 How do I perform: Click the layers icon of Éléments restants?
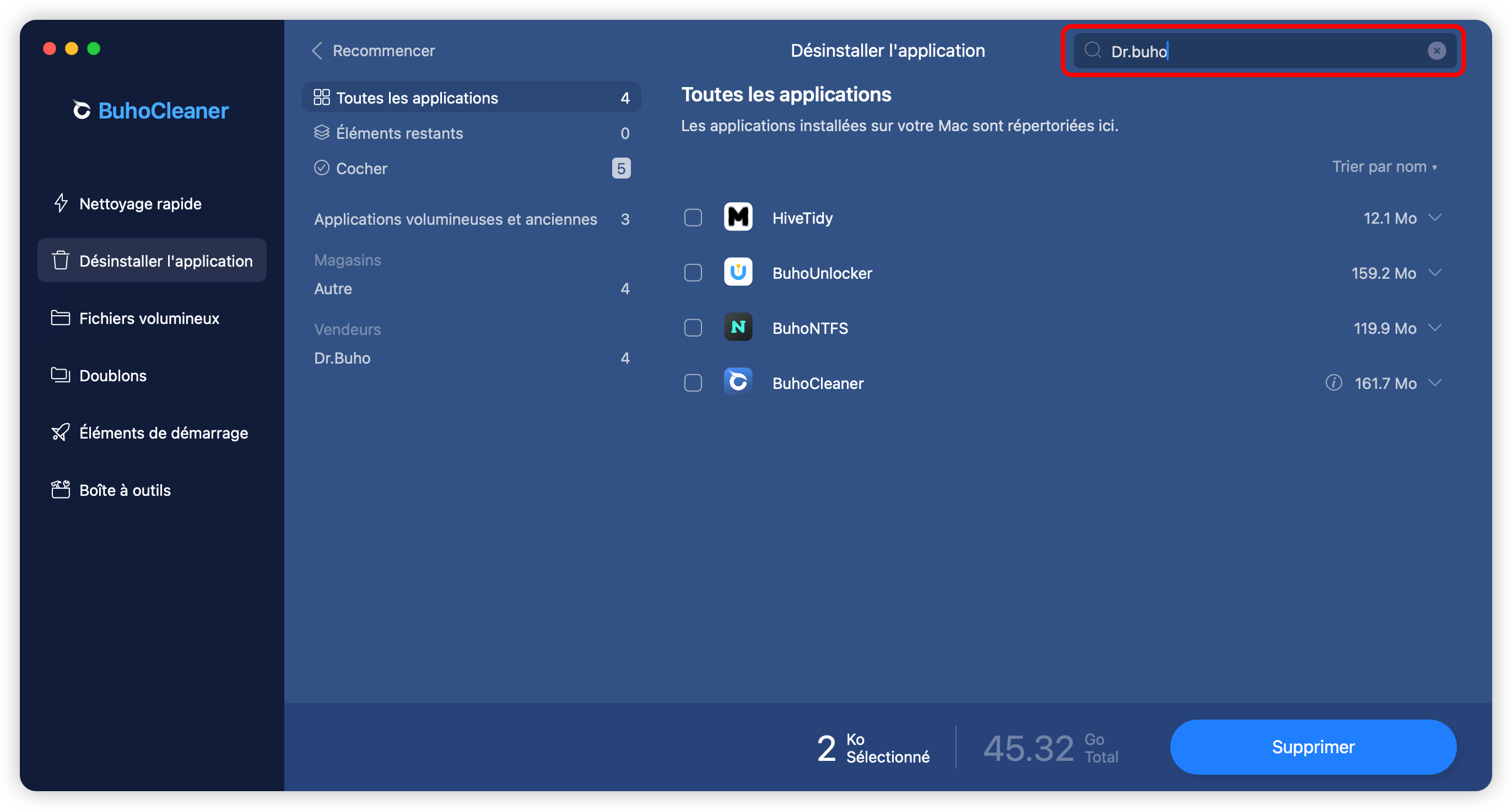click(322, 133)
